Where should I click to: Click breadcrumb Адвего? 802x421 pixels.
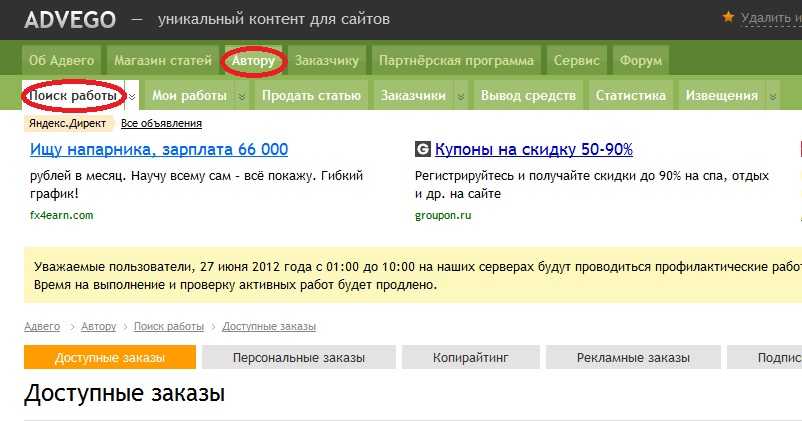point(42,326)
